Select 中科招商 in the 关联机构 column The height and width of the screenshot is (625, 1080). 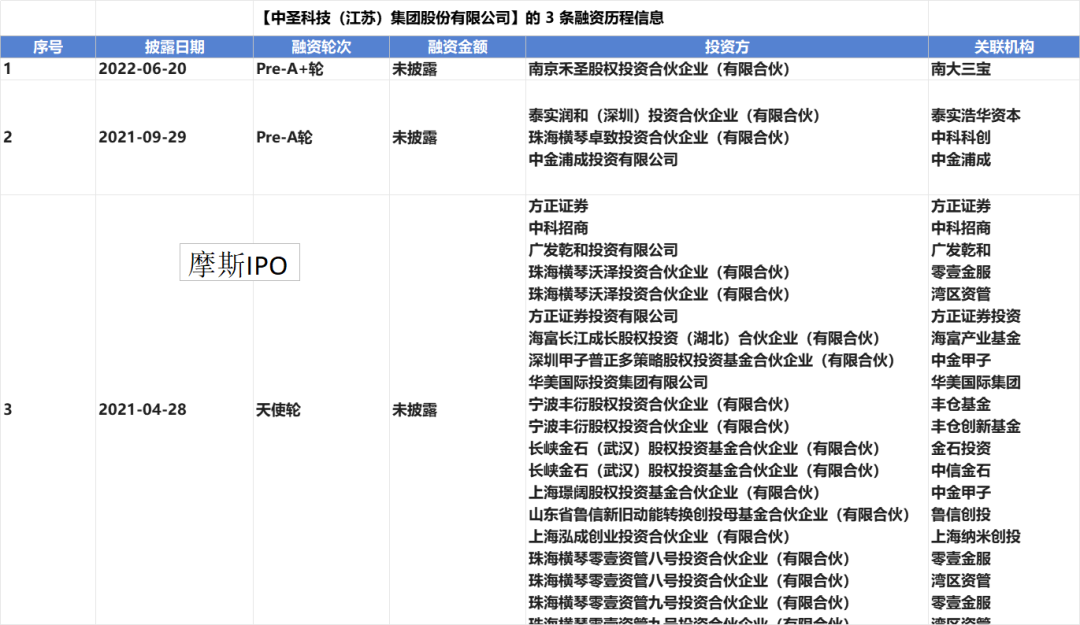[961, 228]
